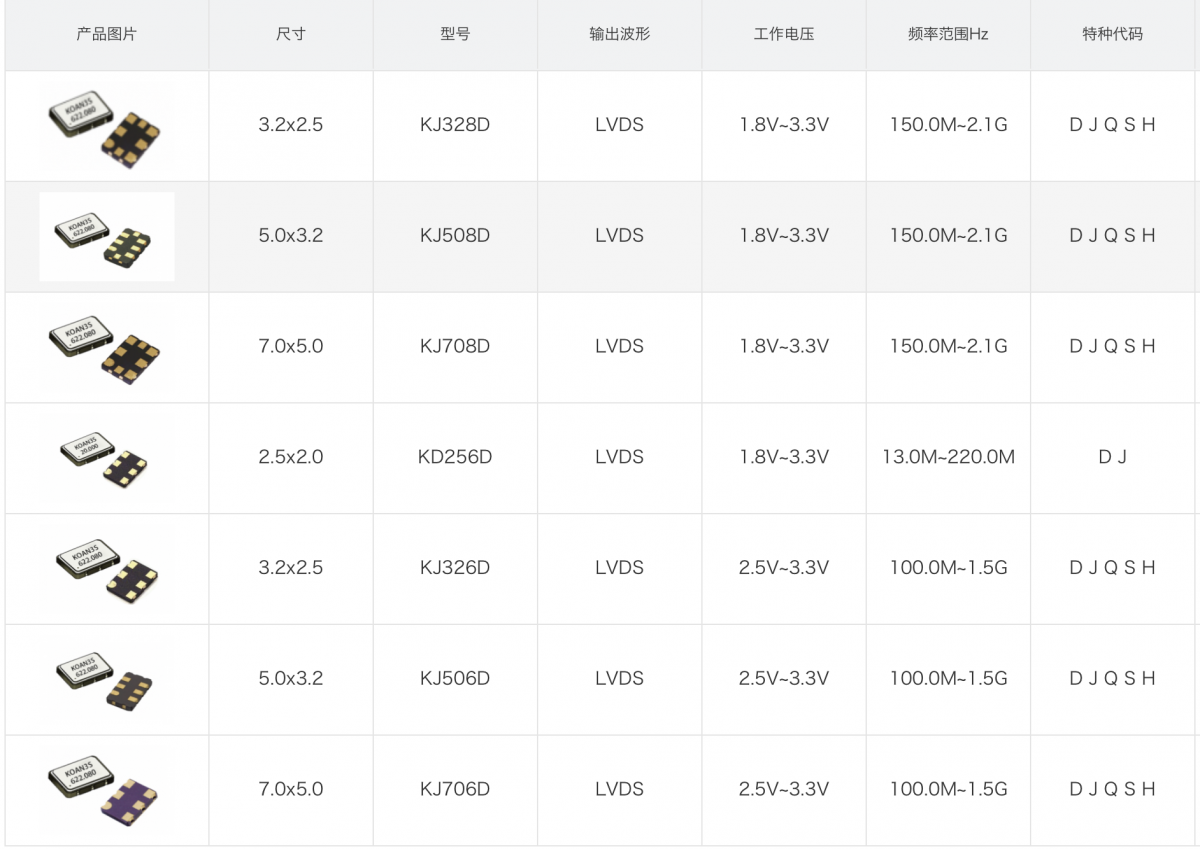1200x849 pixels.
Task: Click the KJ506D model number
Action: 455,679
